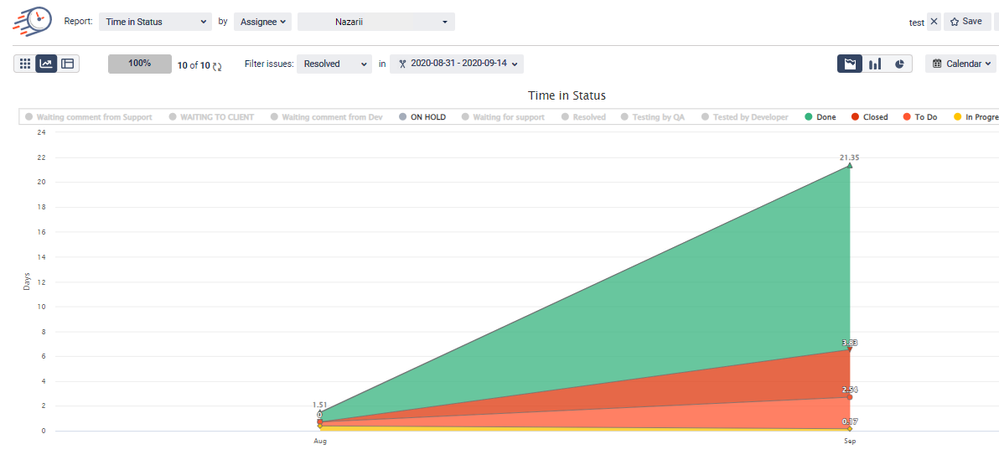Click the Days y-axis label
The width and height of the screenshot is (999, 449).
[27, 282]
